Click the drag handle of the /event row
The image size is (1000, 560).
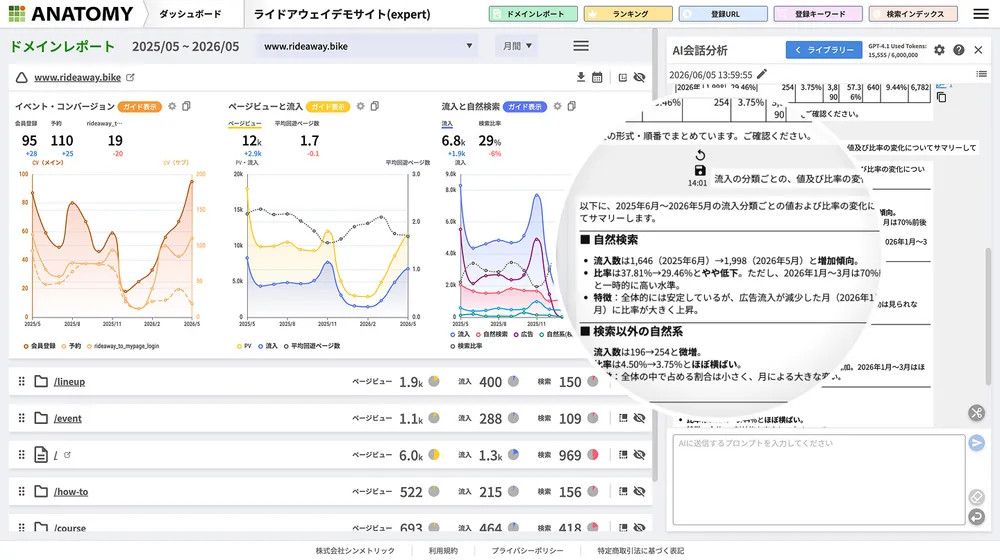click(x=21, y=418)
